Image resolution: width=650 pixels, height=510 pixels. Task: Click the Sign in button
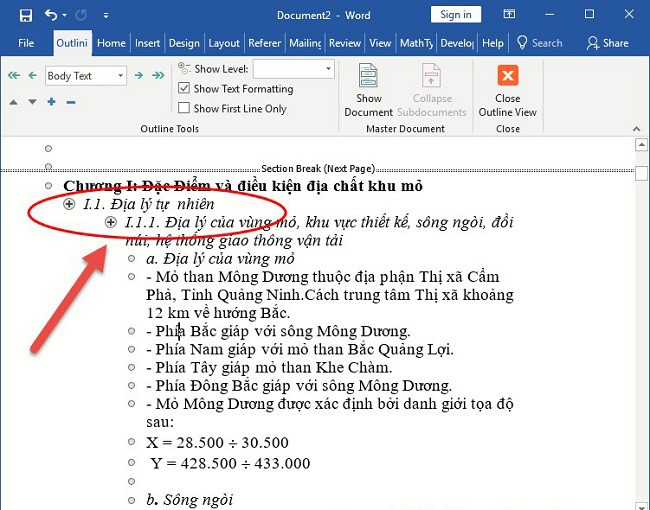pos(456,15)
